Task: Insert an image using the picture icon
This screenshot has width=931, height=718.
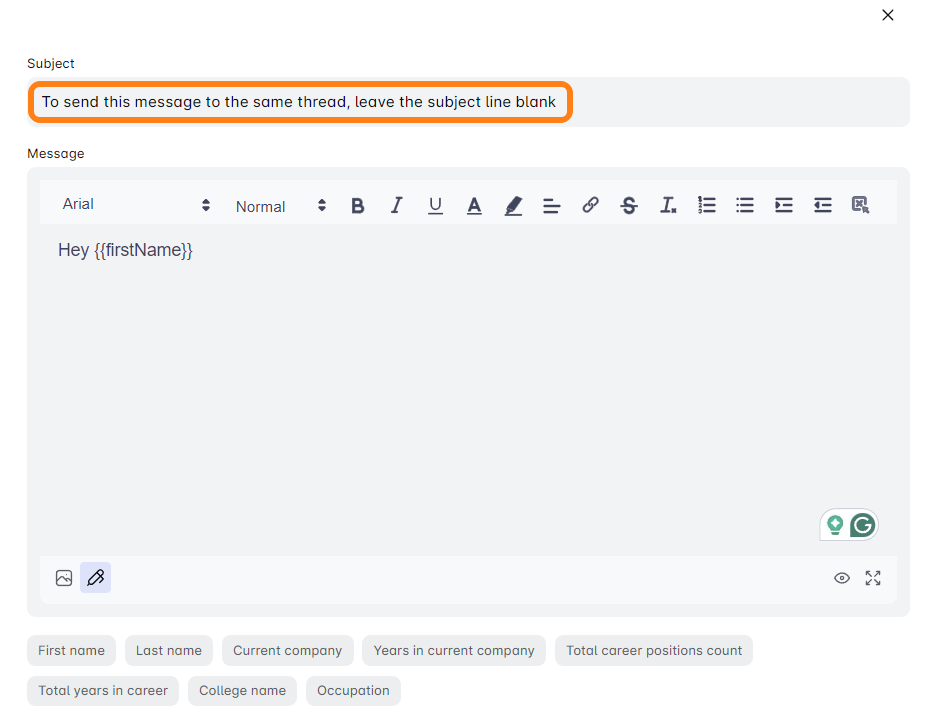Action: tap(64, 578)
